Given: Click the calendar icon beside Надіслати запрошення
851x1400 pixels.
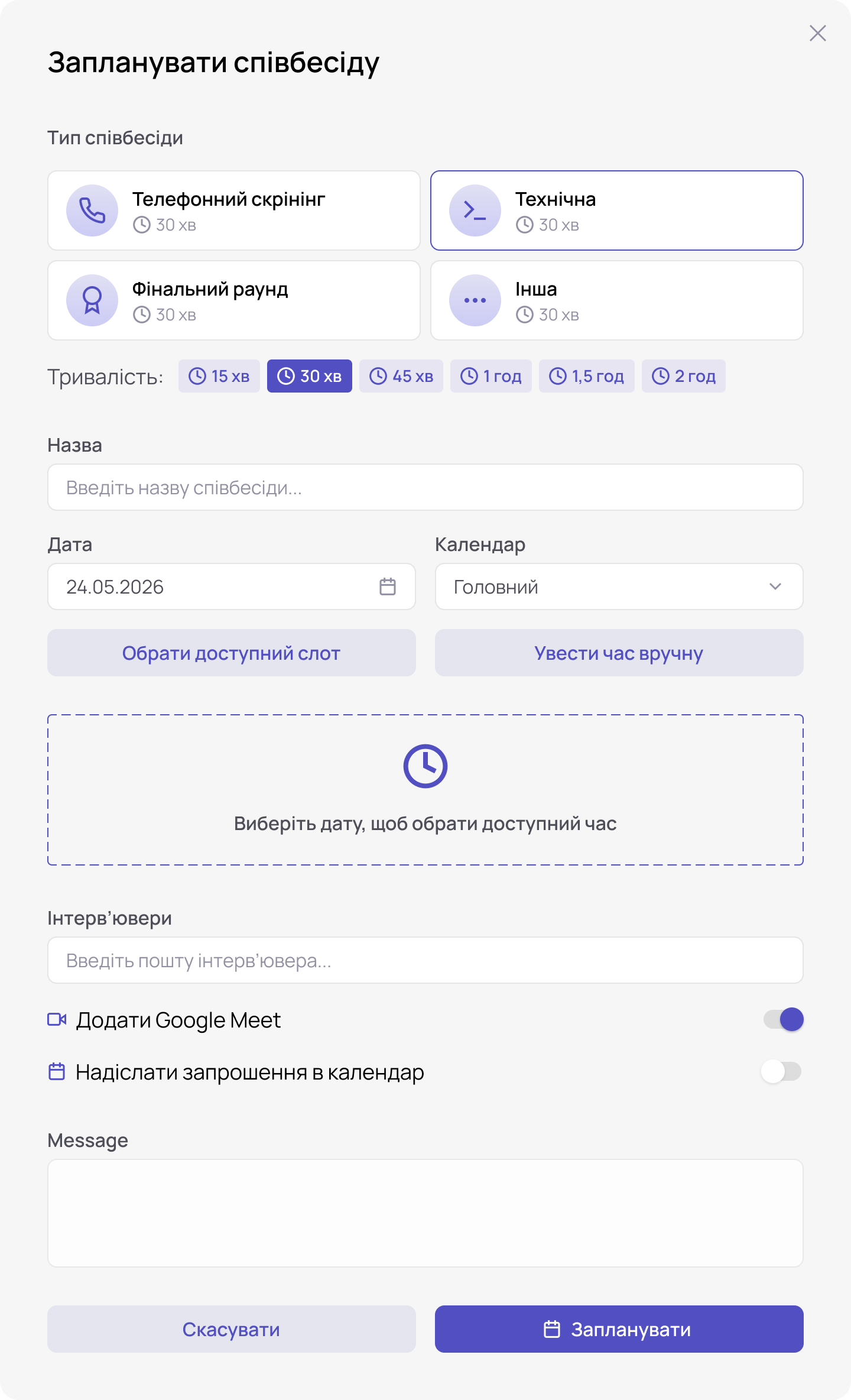Looking at the screenshot, I should pos(57,1071).
